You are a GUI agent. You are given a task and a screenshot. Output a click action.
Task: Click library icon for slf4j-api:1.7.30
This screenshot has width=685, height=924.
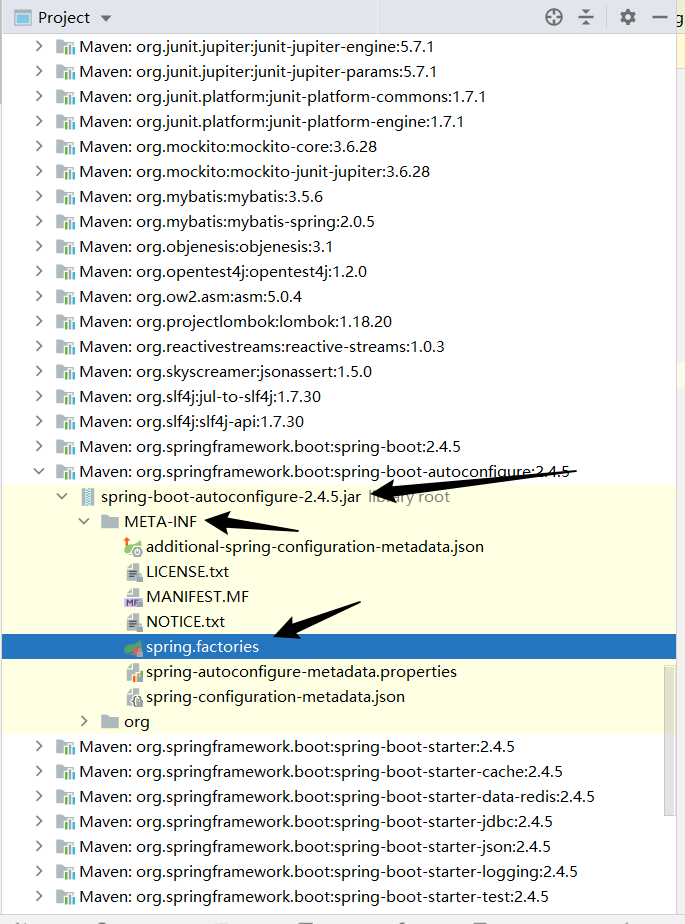65,422
